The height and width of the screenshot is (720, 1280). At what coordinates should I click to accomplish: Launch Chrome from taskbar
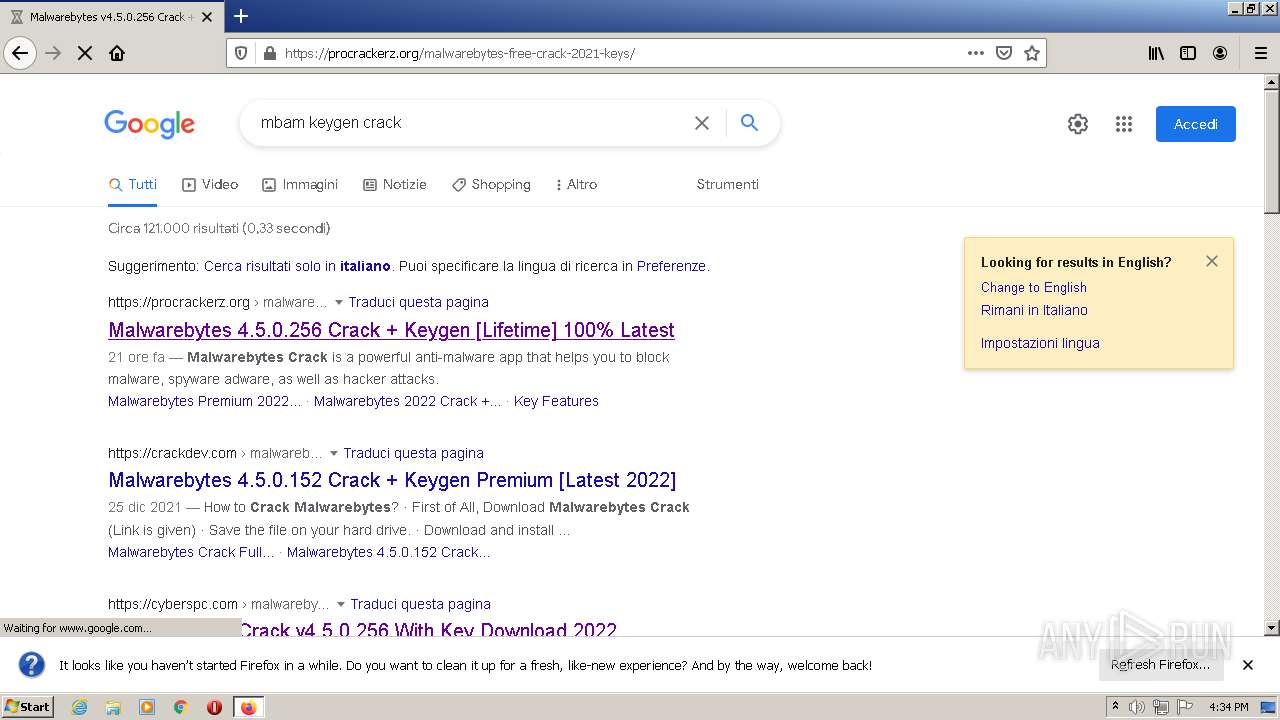181,707
